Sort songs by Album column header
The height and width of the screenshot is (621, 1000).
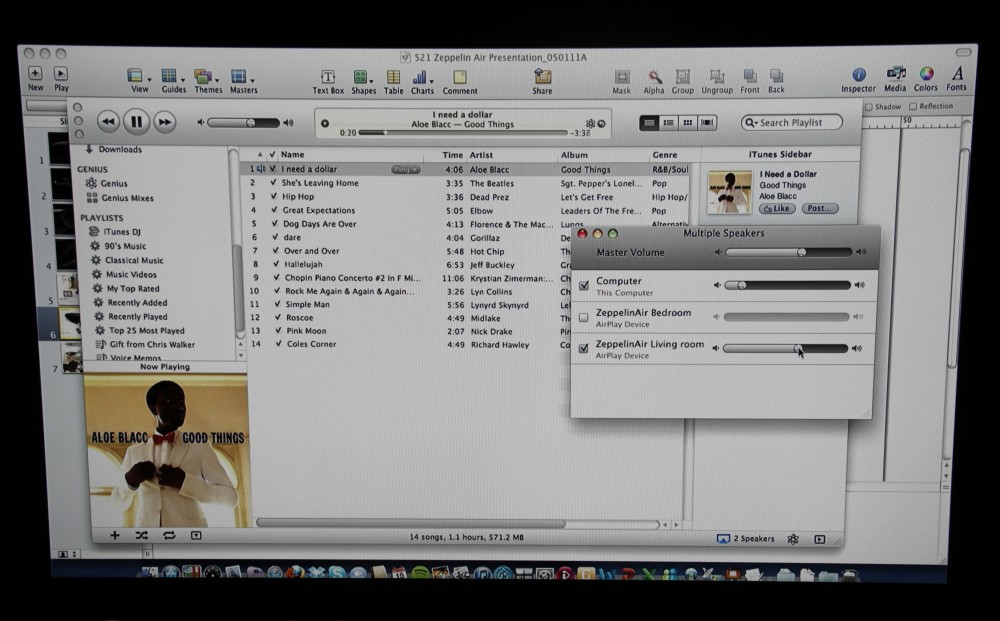[603, 155]
